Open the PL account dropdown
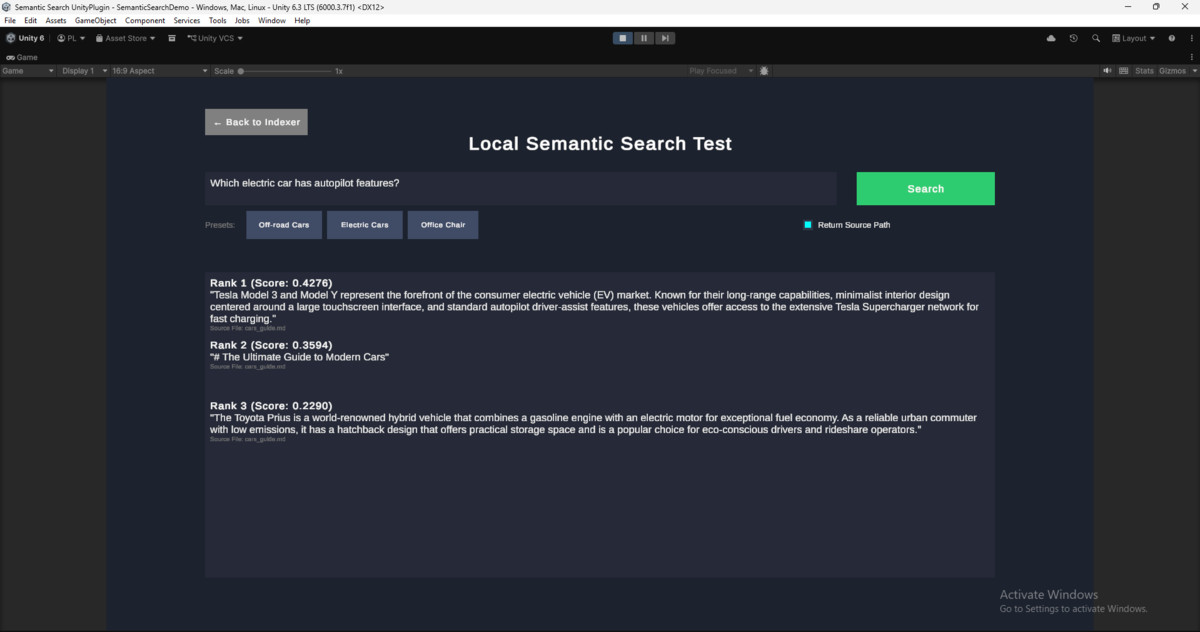The width and height of the screenshot is (1200, 632). (x=71, y=38)
